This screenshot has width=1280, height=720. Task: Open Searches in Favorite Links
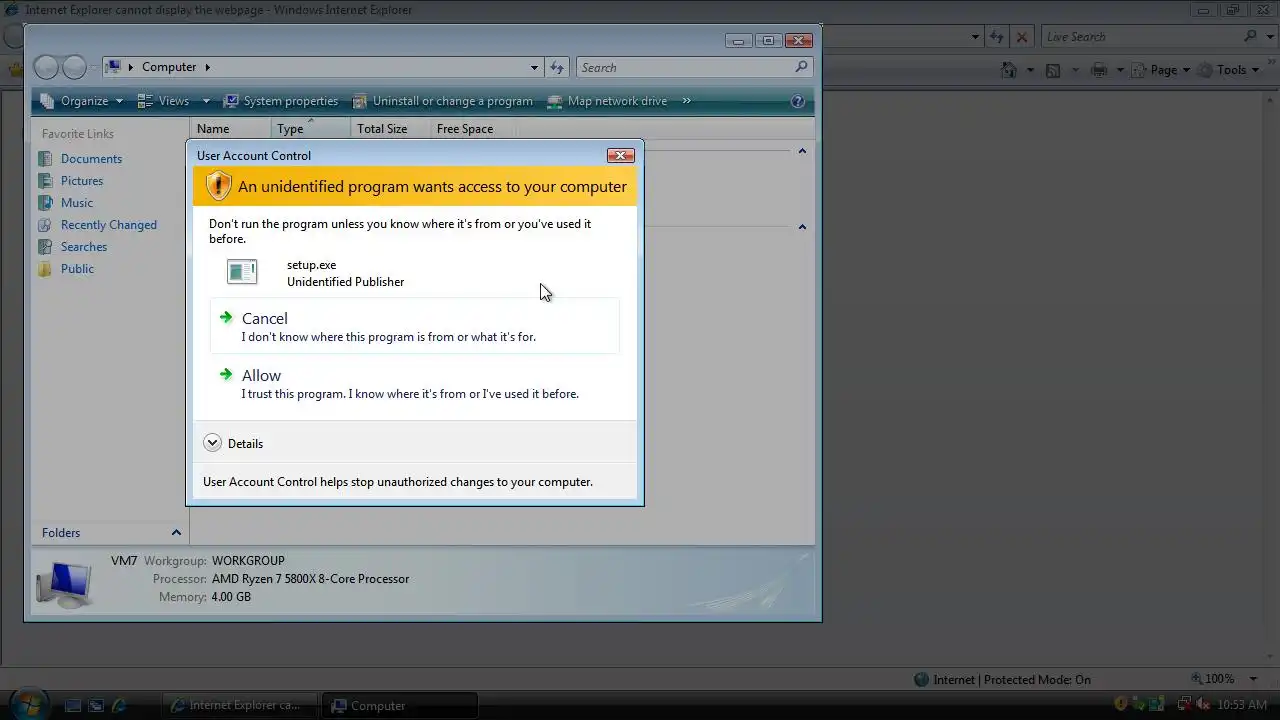pyautogui.click(x=84, y=247)
